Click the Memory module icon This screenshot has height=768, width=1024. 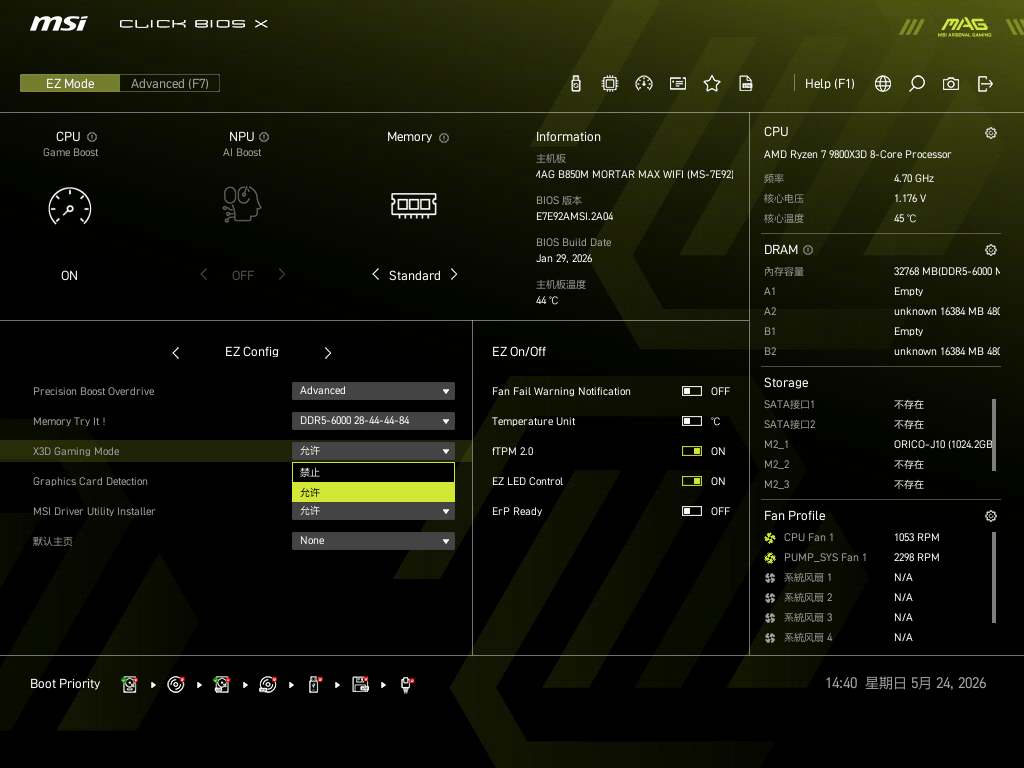coord(413,205)
